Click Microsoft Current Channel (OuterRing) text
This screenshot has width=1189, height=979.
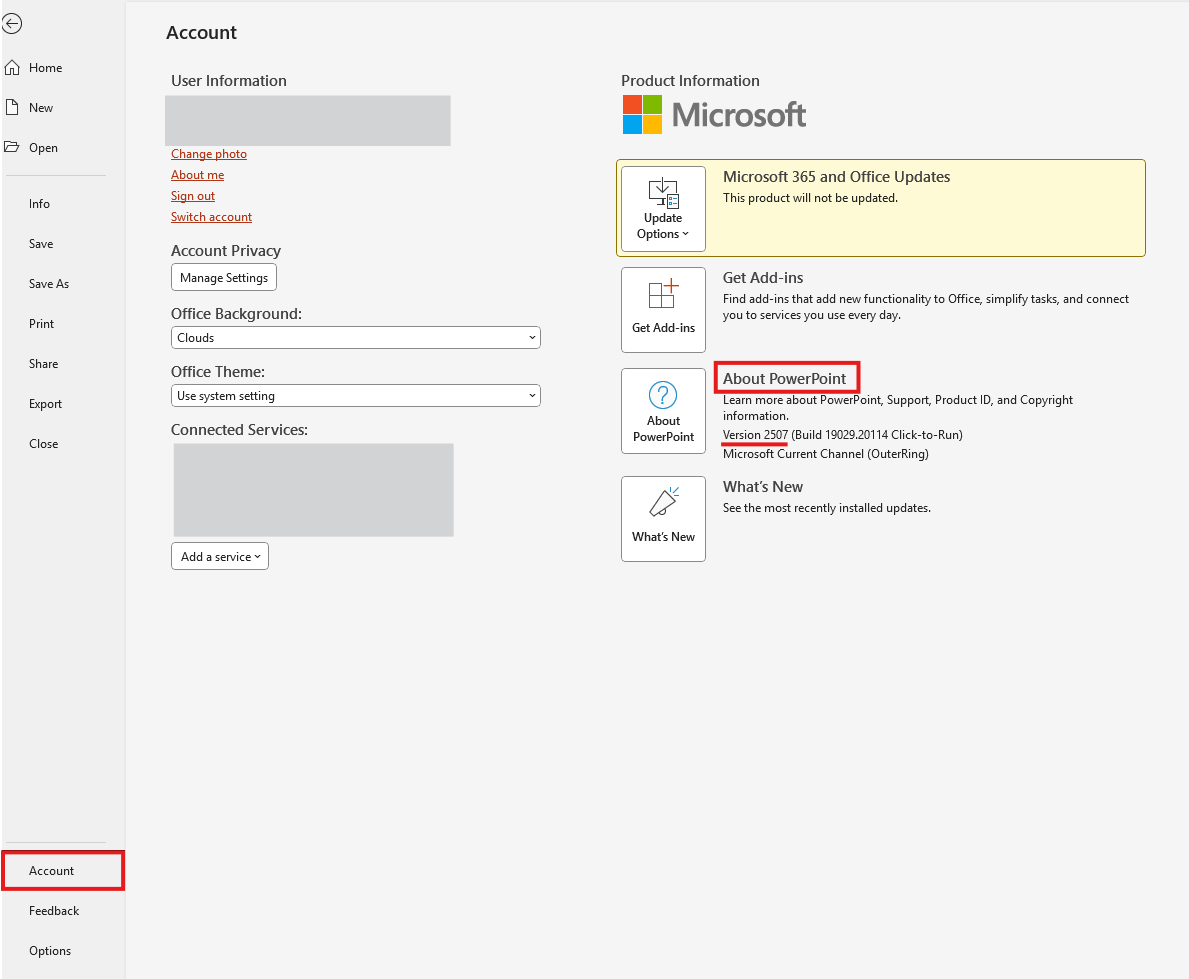825,454
